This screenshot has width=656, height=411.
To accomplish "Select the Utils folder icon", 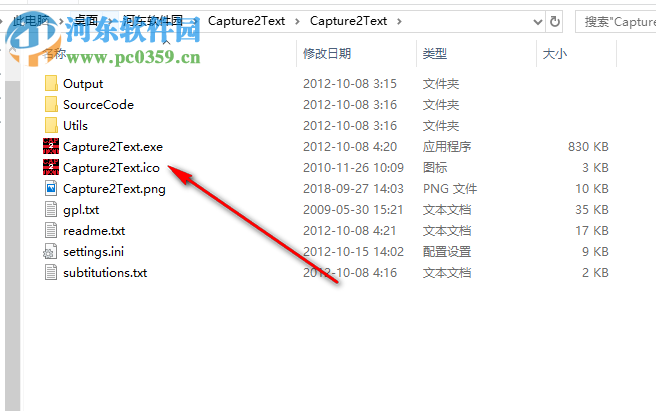I will point(51,125).
